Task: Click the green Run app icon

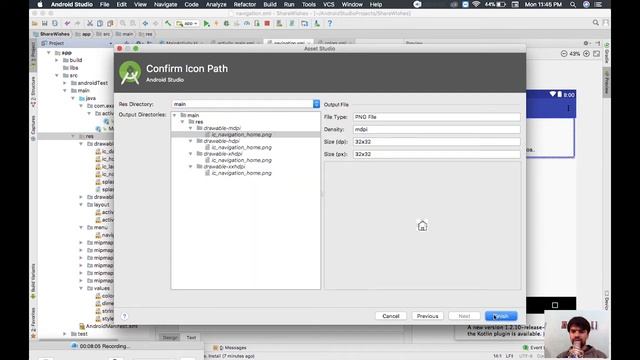Action: pyautogui.click(x=207, y=24)
